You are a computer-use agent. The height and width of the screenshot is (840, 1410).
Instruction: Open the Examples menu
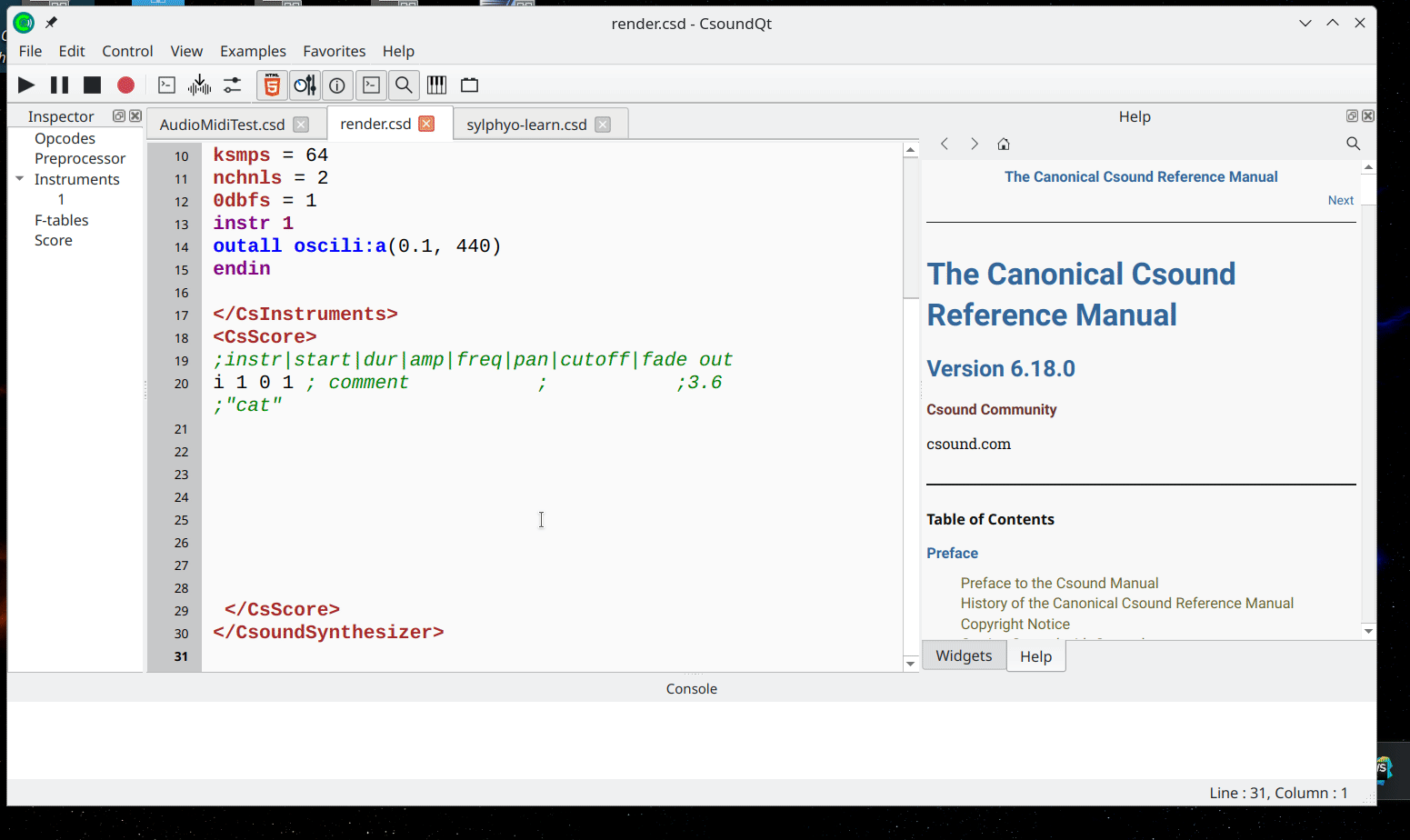(x=253, y=51)
